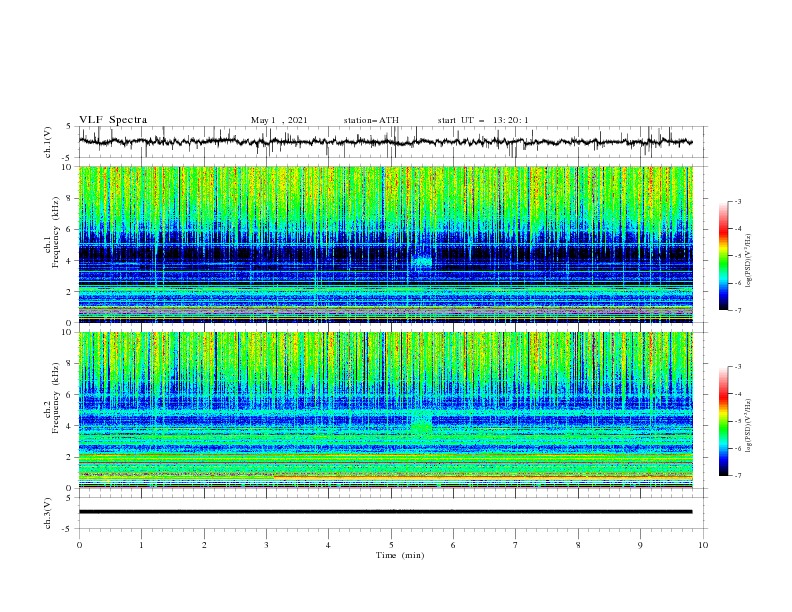Screen dimensions: 792x612
Task: Click the "station=ATH" header label
Action: 371,120
